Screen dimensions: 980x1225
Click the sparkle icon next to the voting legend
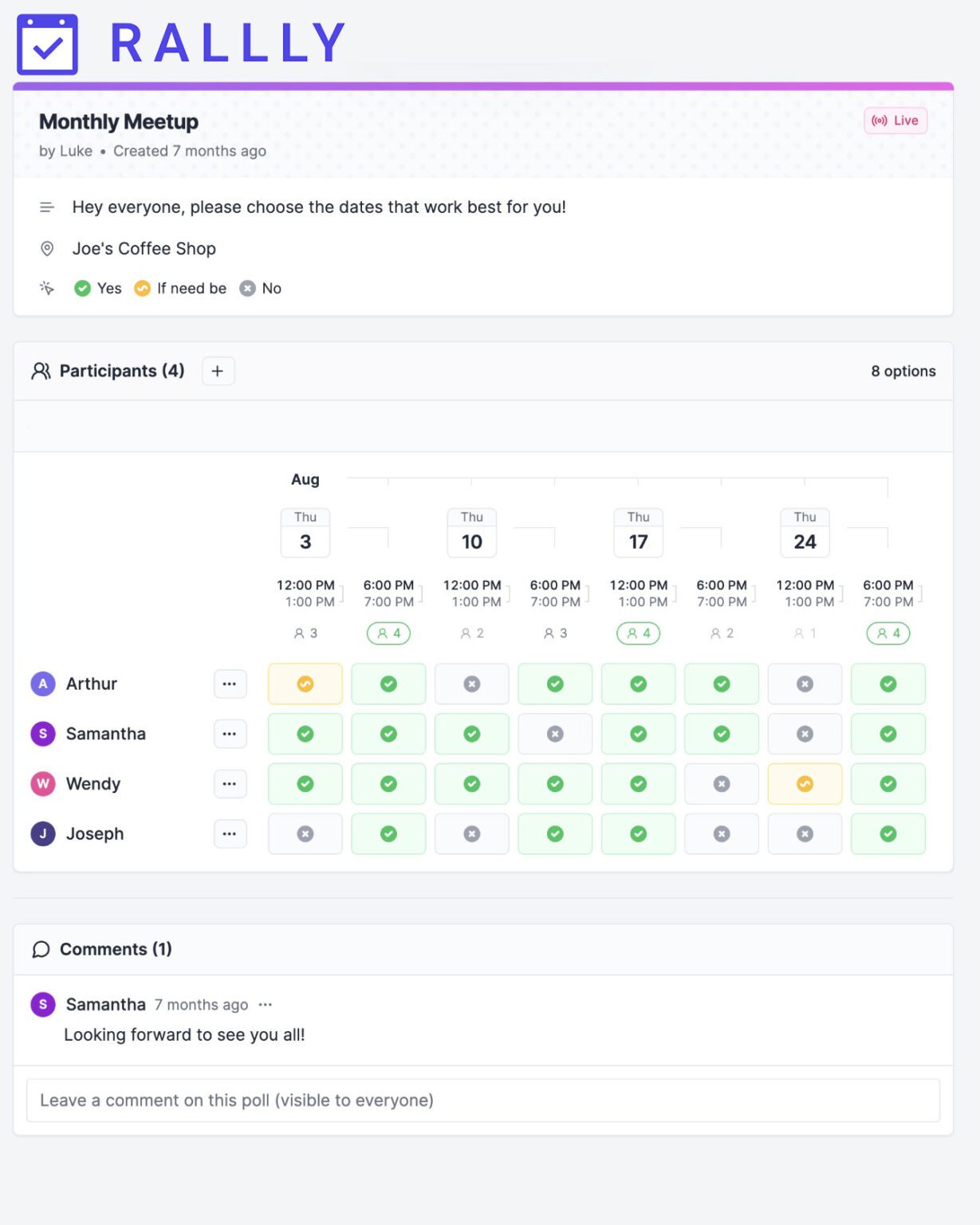pyautogui.click(x=47, y=288)
